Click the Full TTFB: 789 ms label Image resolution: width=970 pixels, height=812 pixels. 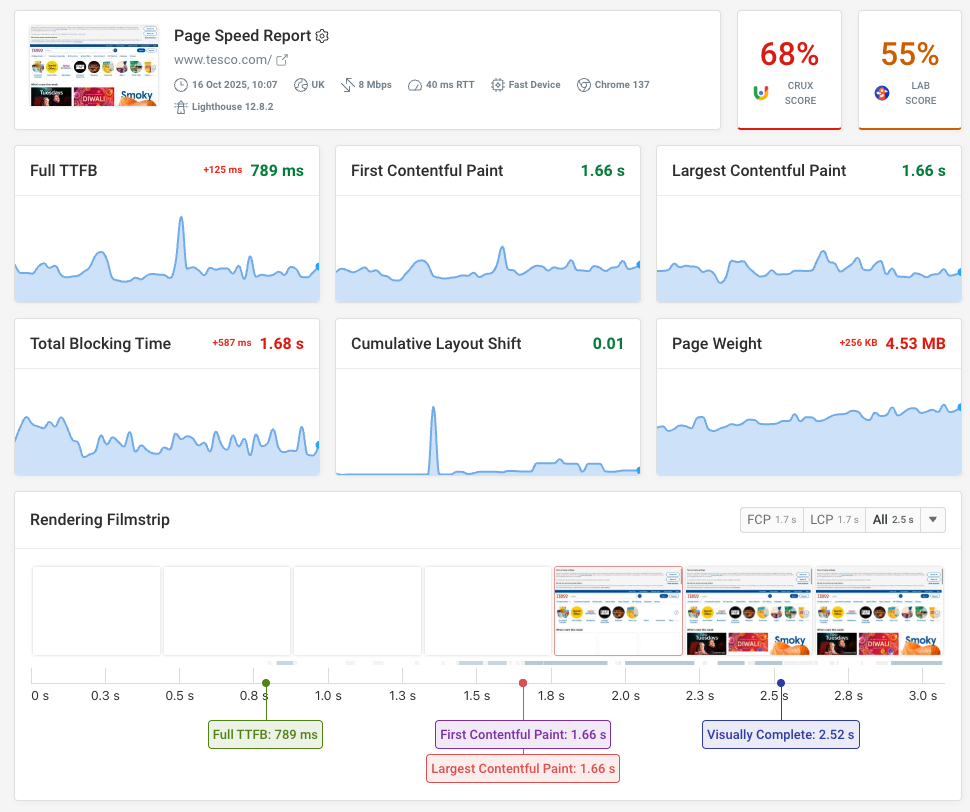click(264, 734)
